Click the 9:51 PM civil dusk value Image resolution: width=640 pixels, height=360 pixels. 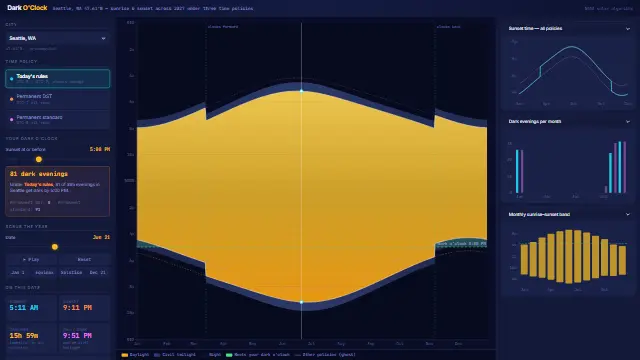tap(77, 336)
